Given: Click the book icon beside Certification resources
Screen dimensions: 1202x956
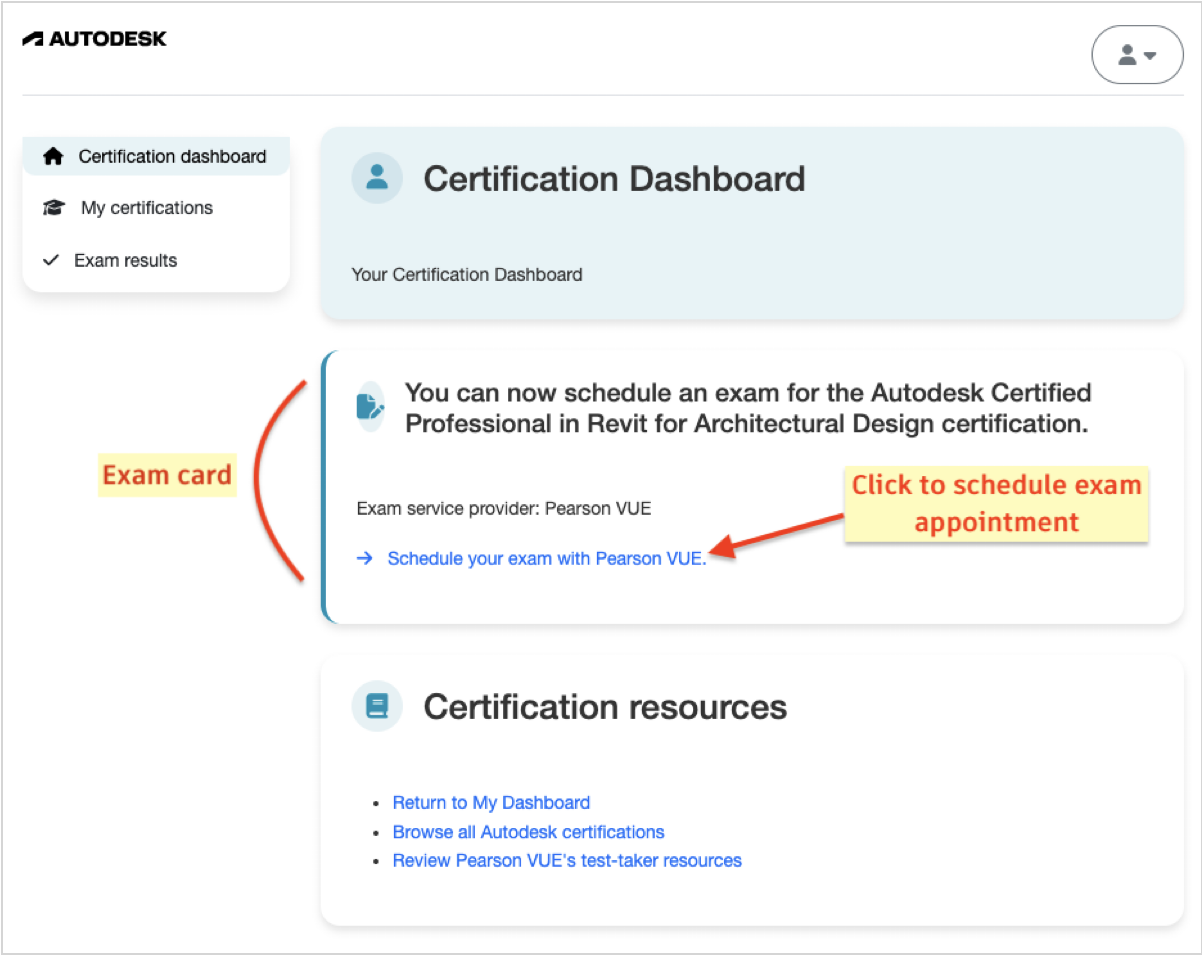Looking at the screenshot, I should click(376, 706).
